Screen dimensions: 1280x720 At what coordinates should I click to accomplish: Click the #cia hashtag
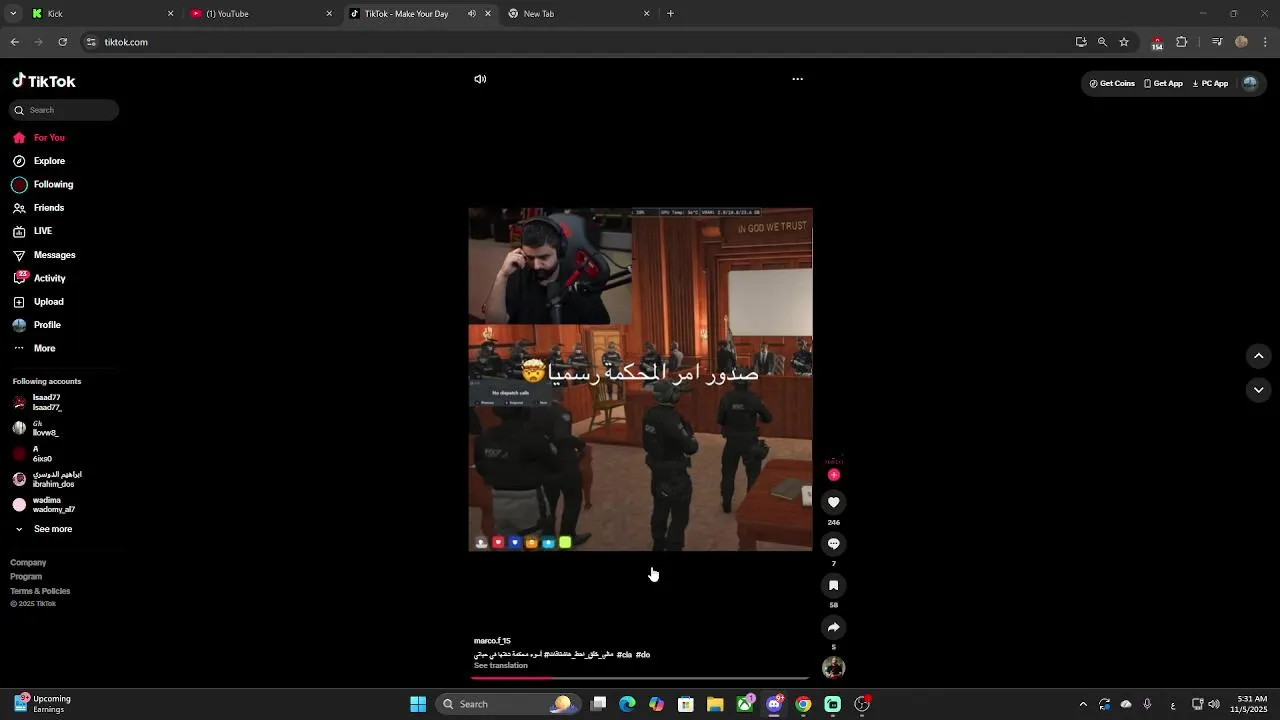coord(624,655)
